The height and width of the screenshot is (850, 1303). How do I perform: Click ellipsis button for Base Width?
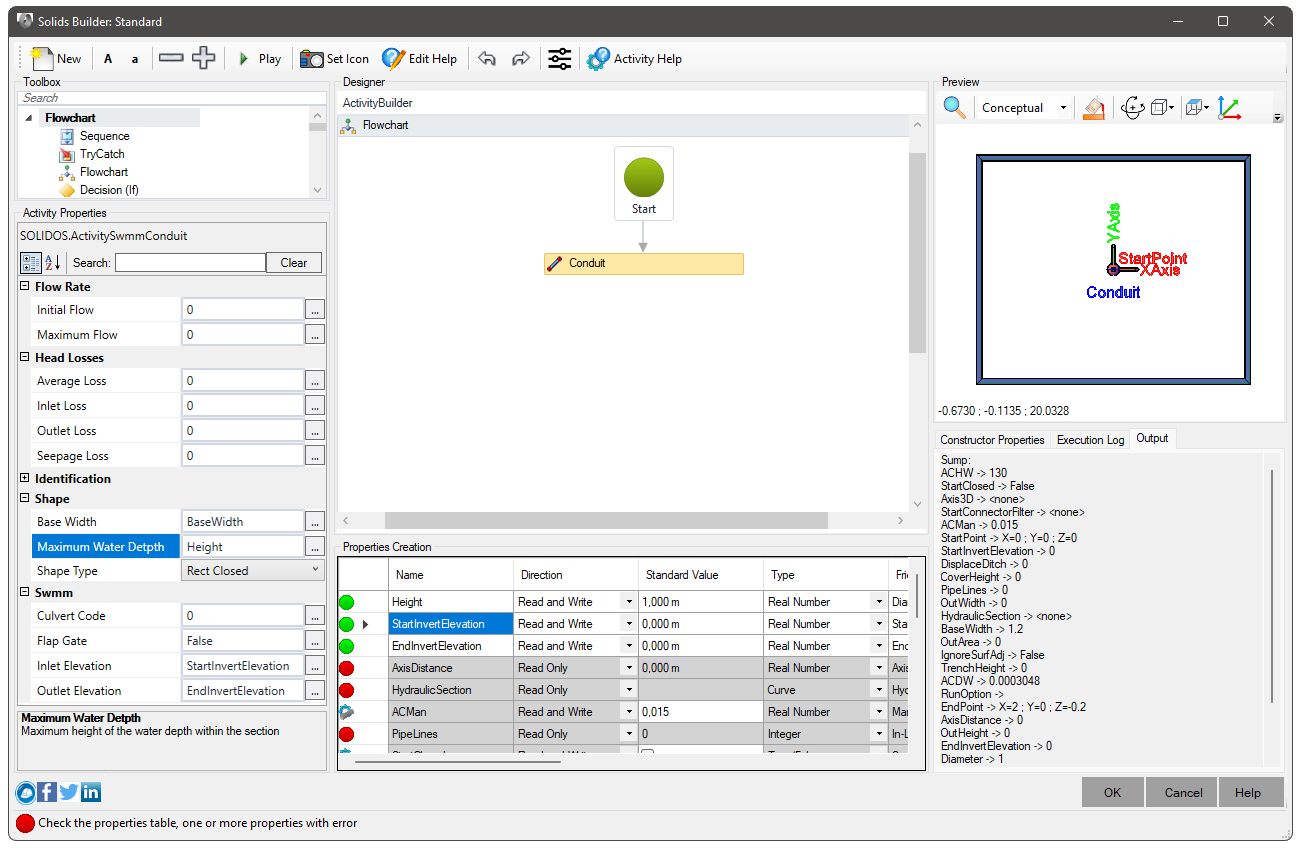pyautogui.click(x=315, y=522)
